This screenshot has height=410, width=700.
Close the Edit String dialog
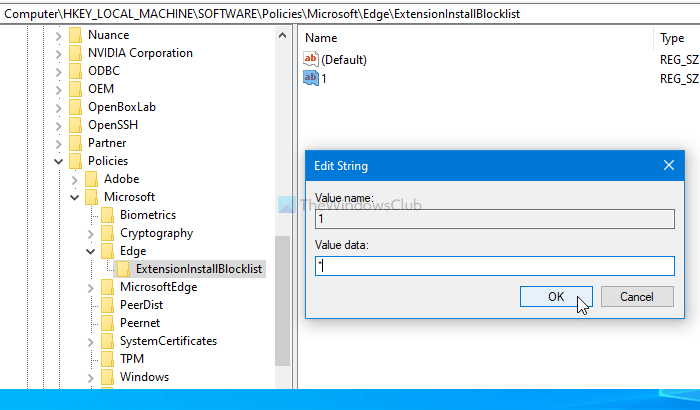[668, 165]
